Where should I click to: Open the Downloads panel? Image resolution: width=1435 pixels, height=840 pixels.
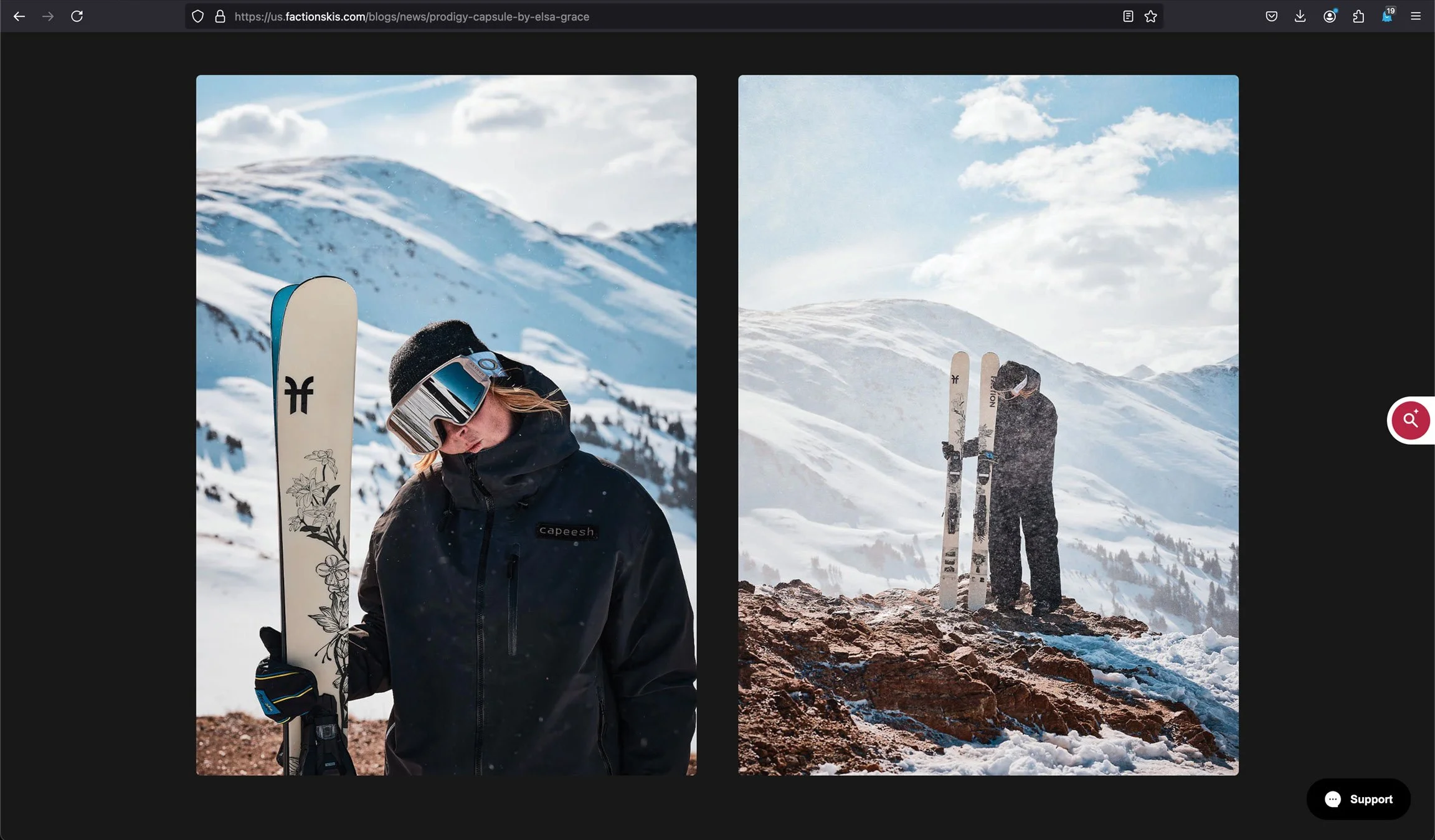(1300, 17)
